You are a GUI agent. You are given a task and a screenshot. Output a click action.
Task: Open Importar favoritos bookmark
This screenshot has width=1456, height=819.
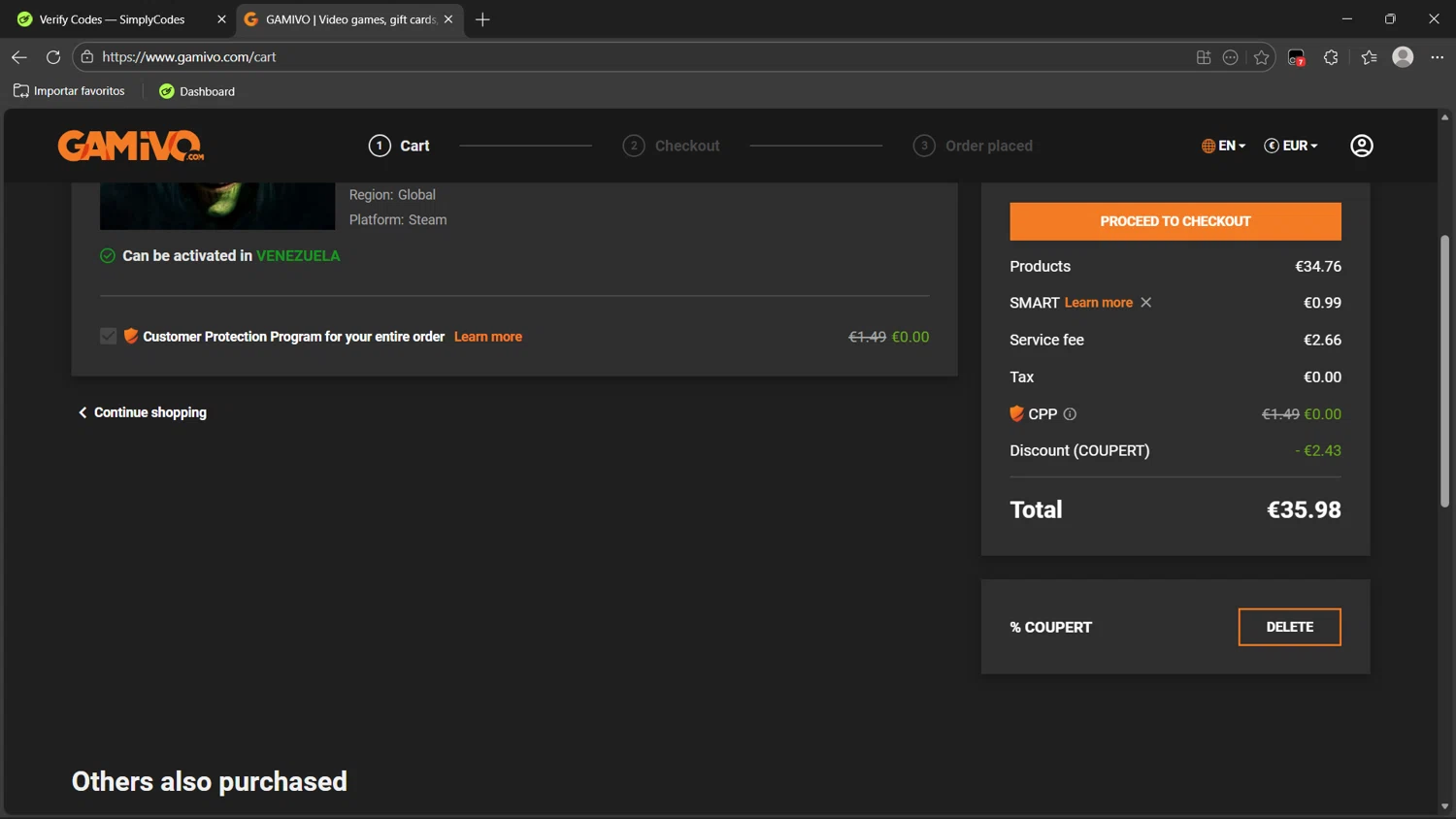tap(69, 91)
